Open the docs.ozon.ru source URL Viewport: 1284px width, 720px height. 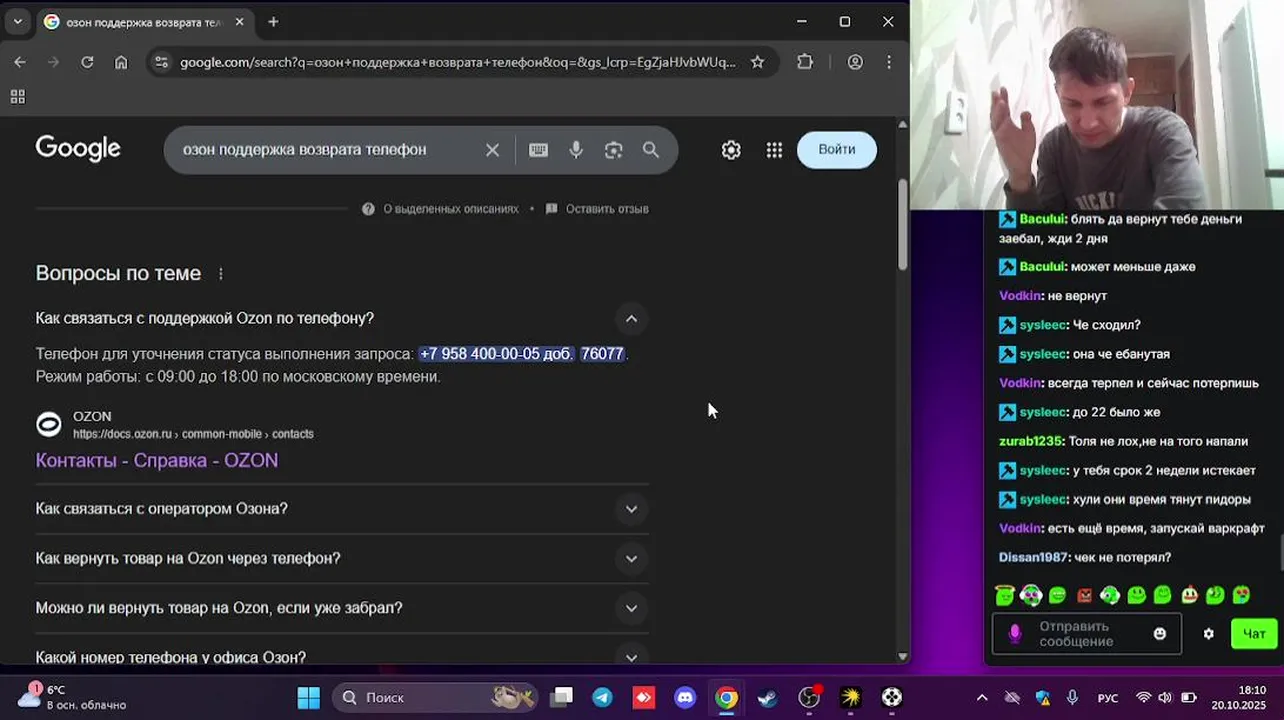pos(193,434)
